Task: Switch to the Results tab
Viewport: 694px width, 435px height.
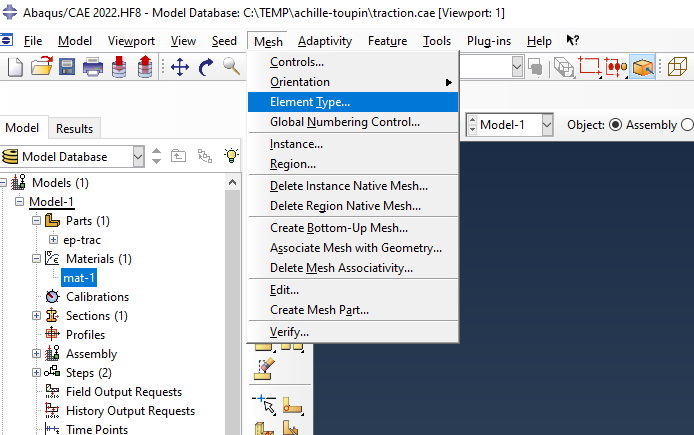Action: [x=74, y=128]
